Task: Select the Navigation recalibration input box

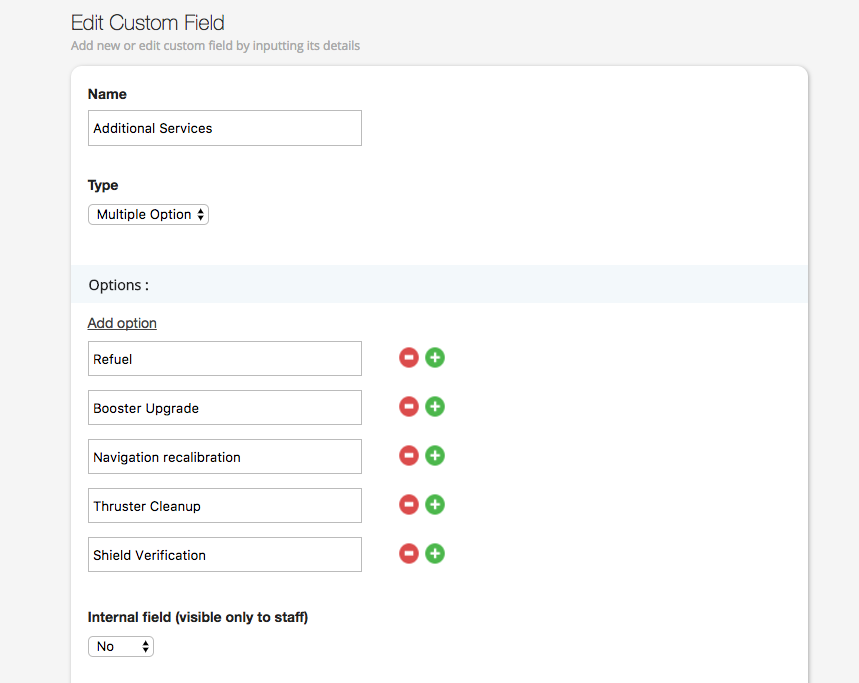Action: pos(225,457)
